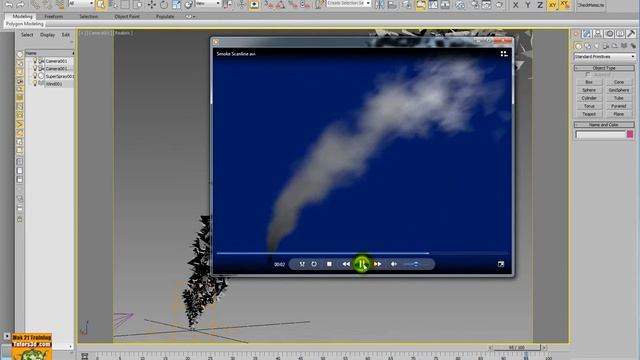Create a Teapot primitive

pyautogui.click(x=589, y=114)
